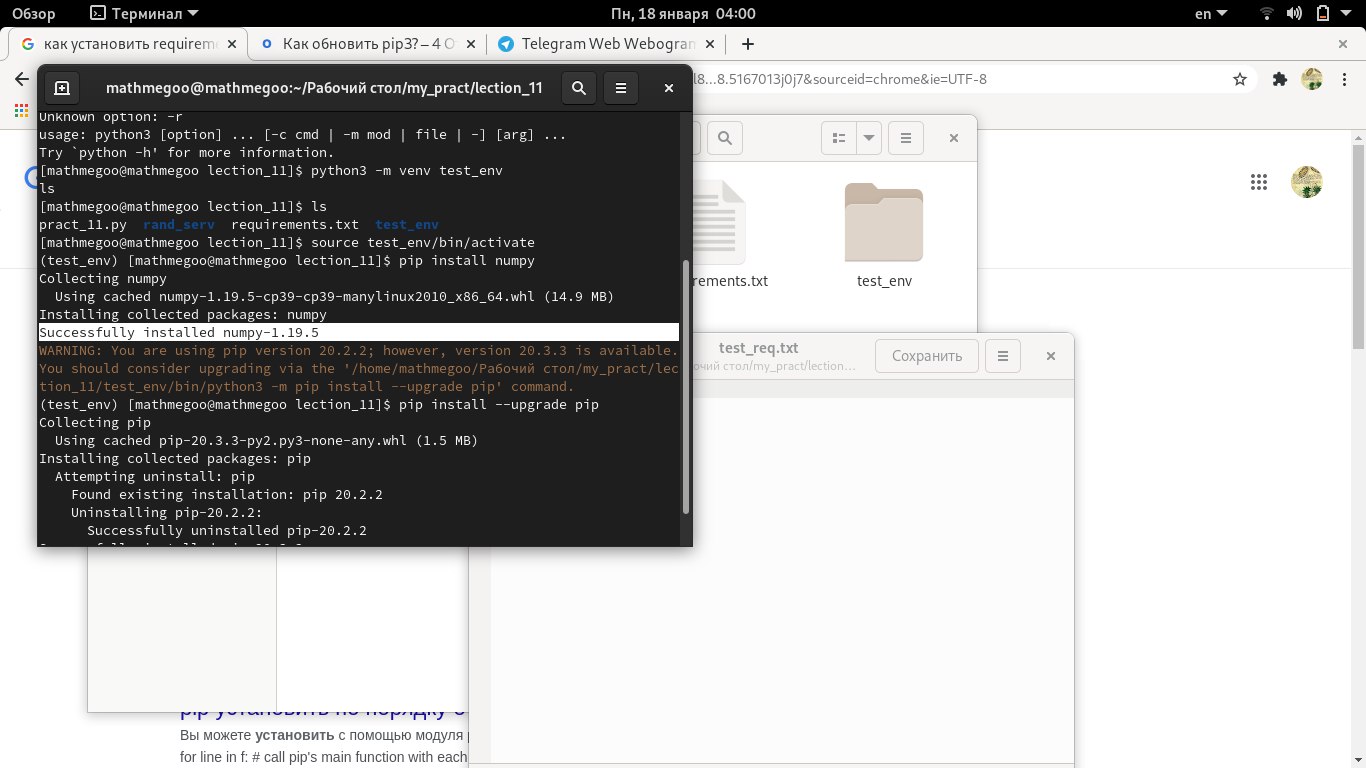This screenshot has width=1366, height=768.
Task: Switch to the 'как установить requireme' tab
Action: (125, 44)
